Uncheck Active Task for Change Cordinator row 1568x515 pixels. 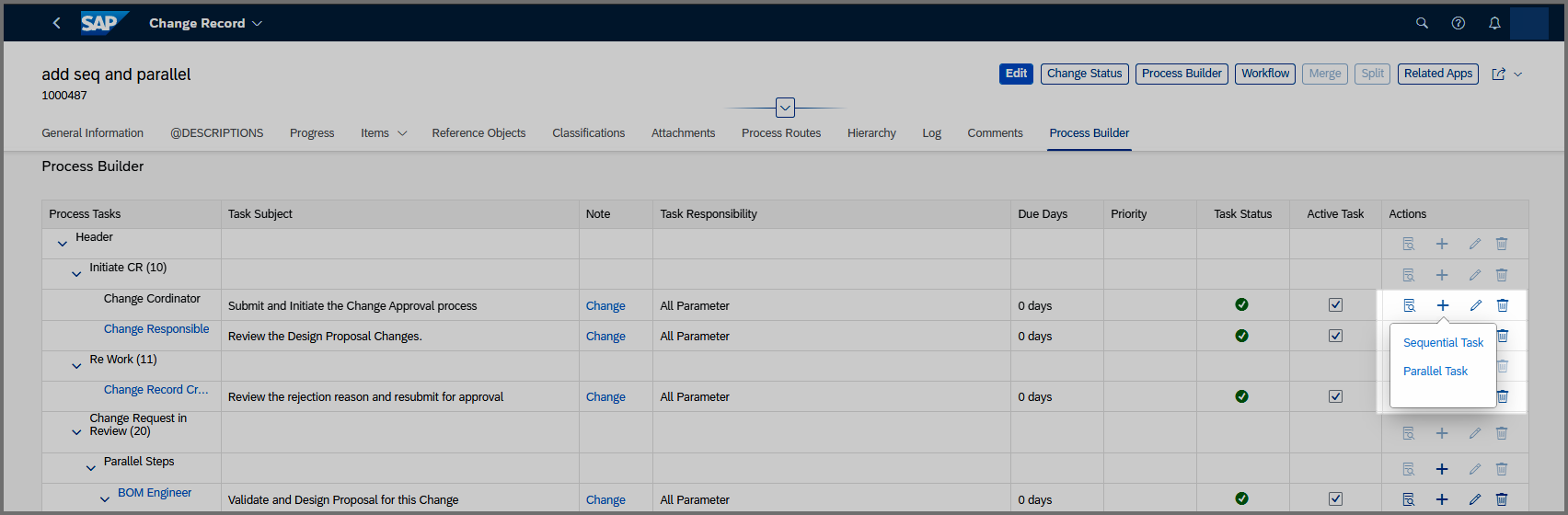coord(1335,305)
